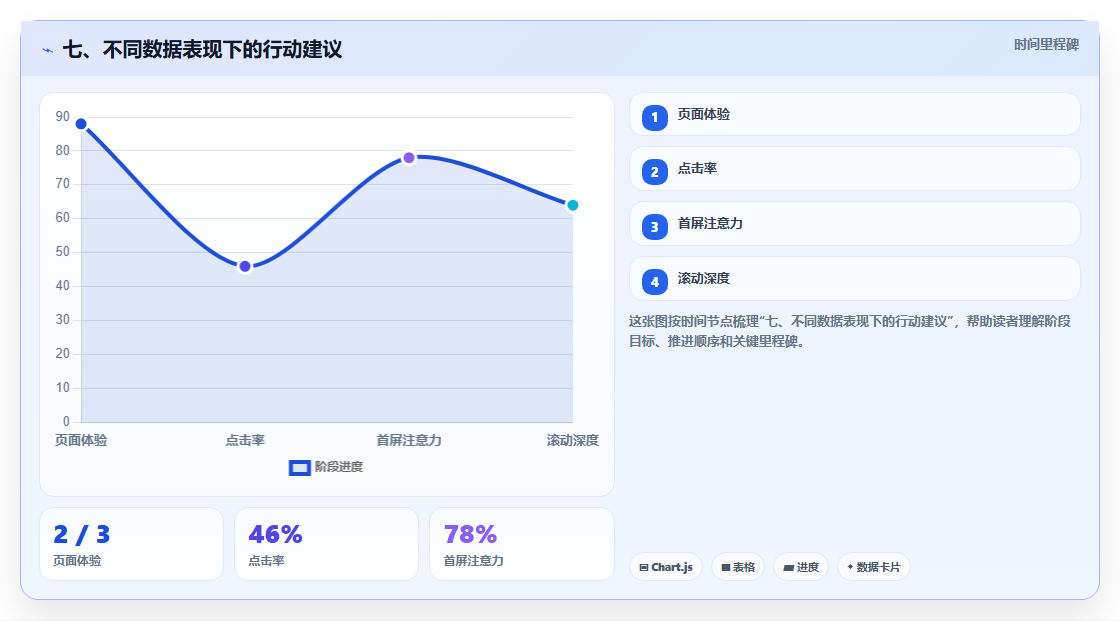Select the purple 首屏注意力 data point
Screen dimensions: 1120x621
pos(409,158)
